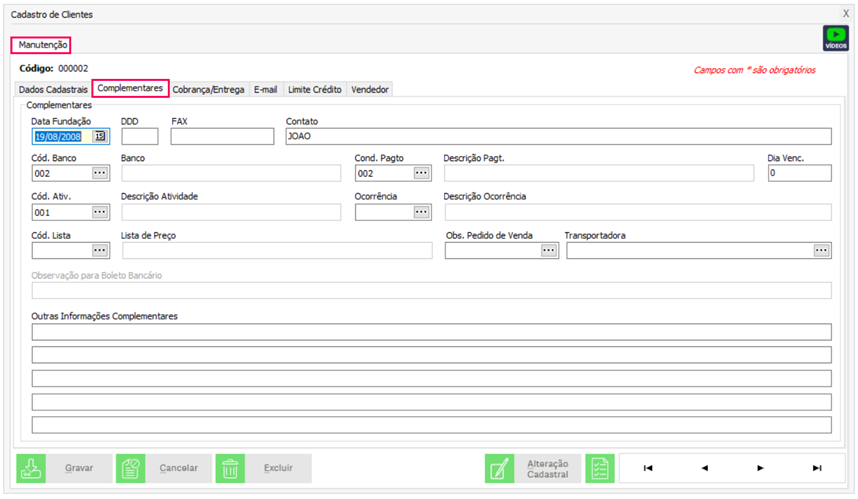Viewport: 858px width, 499px height.
Task: Click the Manutenção menu item
Action: (42, 45)
